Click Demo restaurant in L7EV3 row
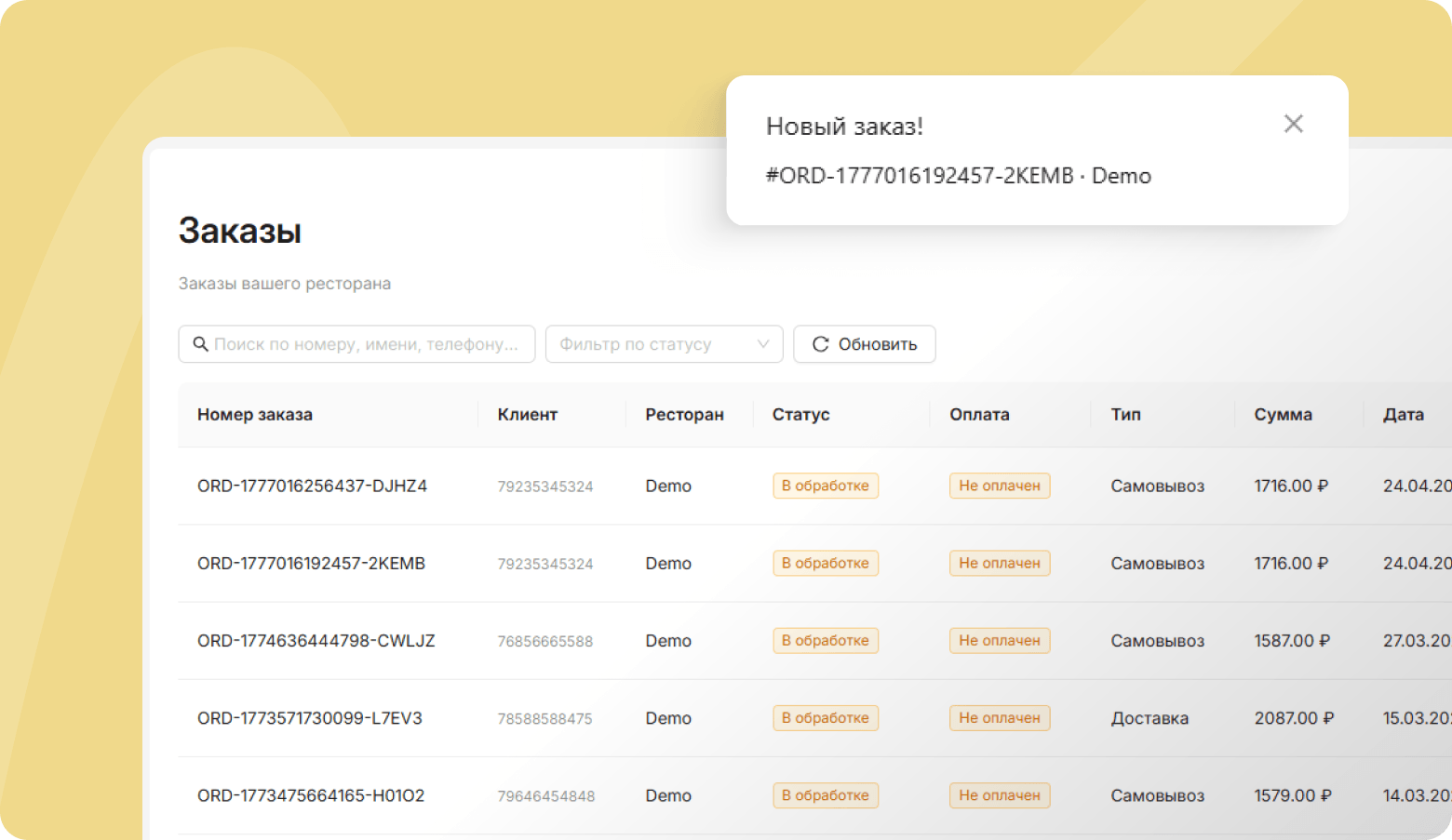 [668, 718]
